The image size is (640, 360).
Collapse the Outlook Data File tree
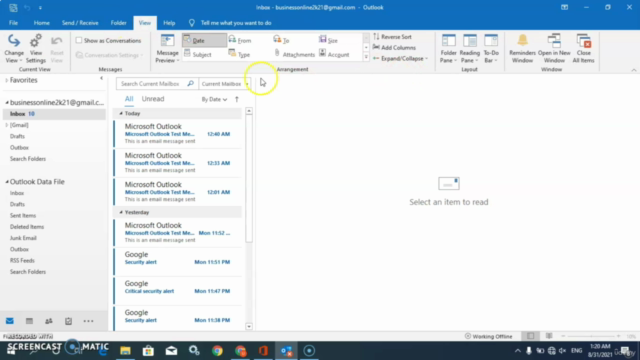[7, 182]
